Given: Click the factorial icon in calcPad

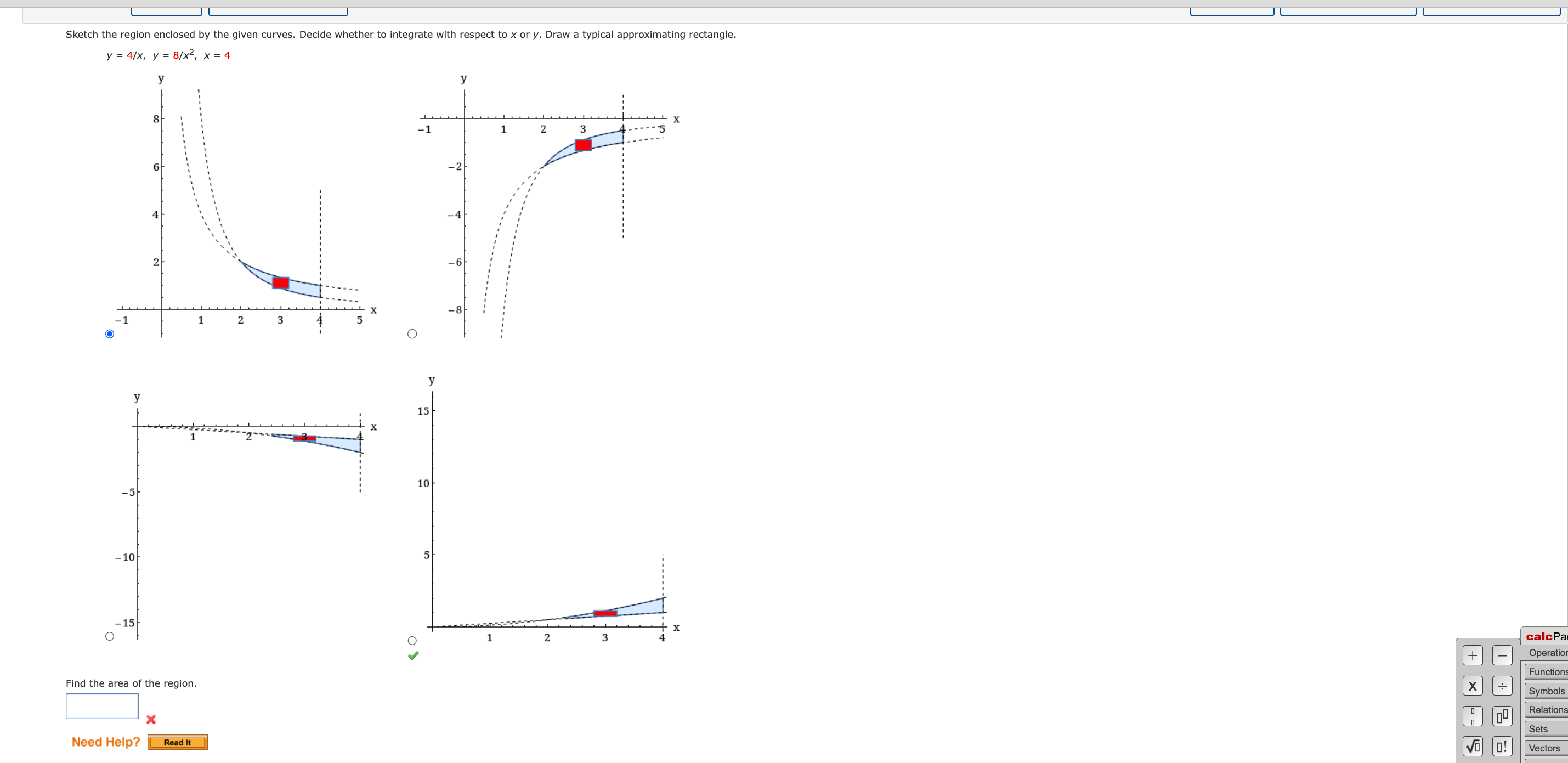Looking at the screenshot, I should pyautogui.click(x=1503, y=747).
